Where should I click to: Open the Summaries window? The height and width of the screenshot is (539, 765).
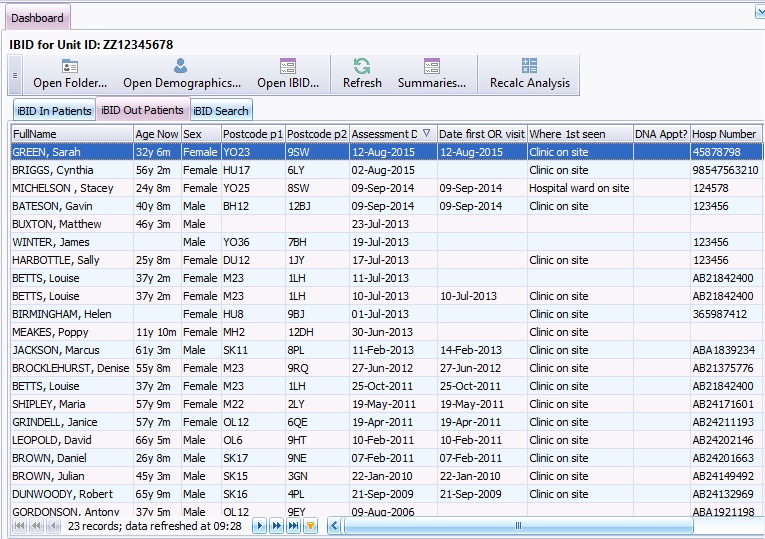(432, 74)
